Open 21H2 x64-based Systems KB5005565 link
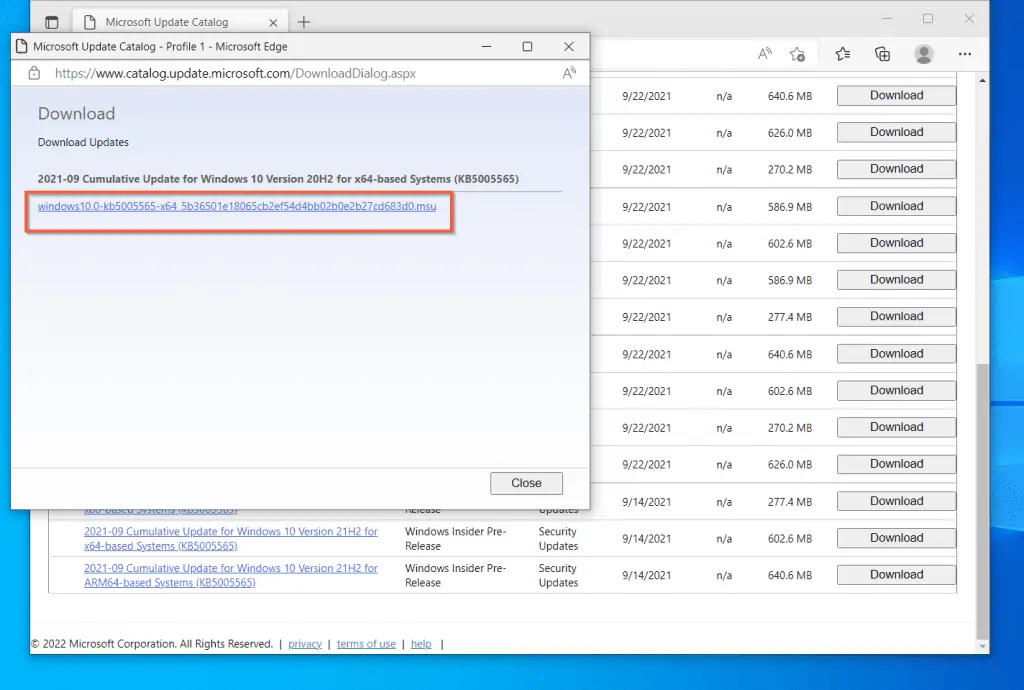Screen dimensions: 1024x690 [231, 539]
